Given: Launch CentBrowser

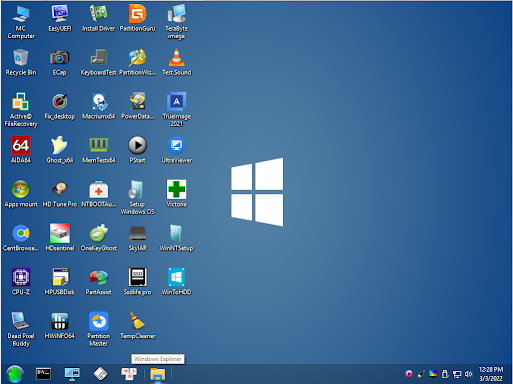Looking at the screenshot, I should pos(21,238).
